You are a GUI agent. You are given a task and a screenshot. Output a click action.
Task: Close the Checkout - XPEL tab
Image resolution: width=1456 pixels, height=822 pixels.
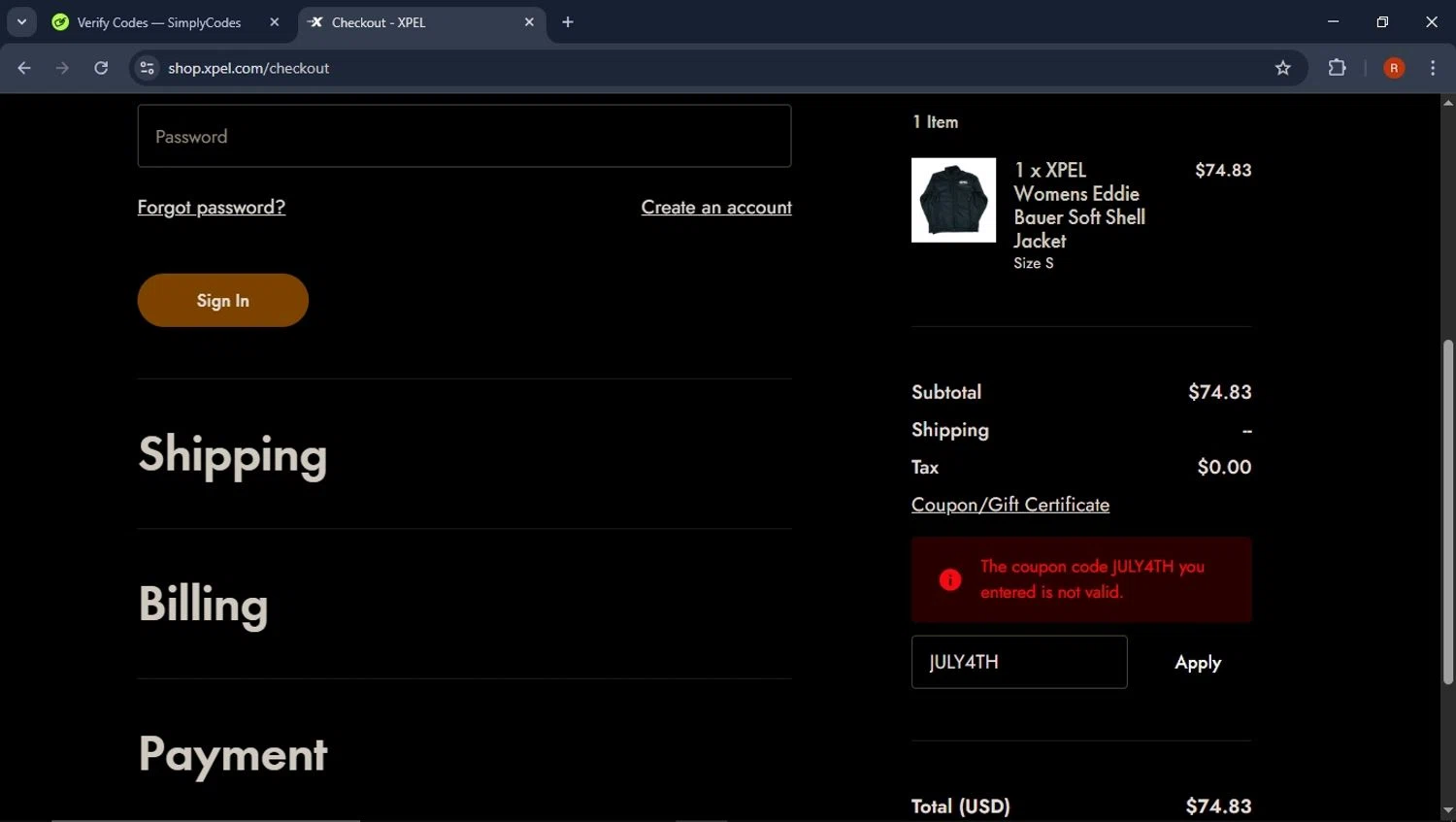click(x=529, y=22)
